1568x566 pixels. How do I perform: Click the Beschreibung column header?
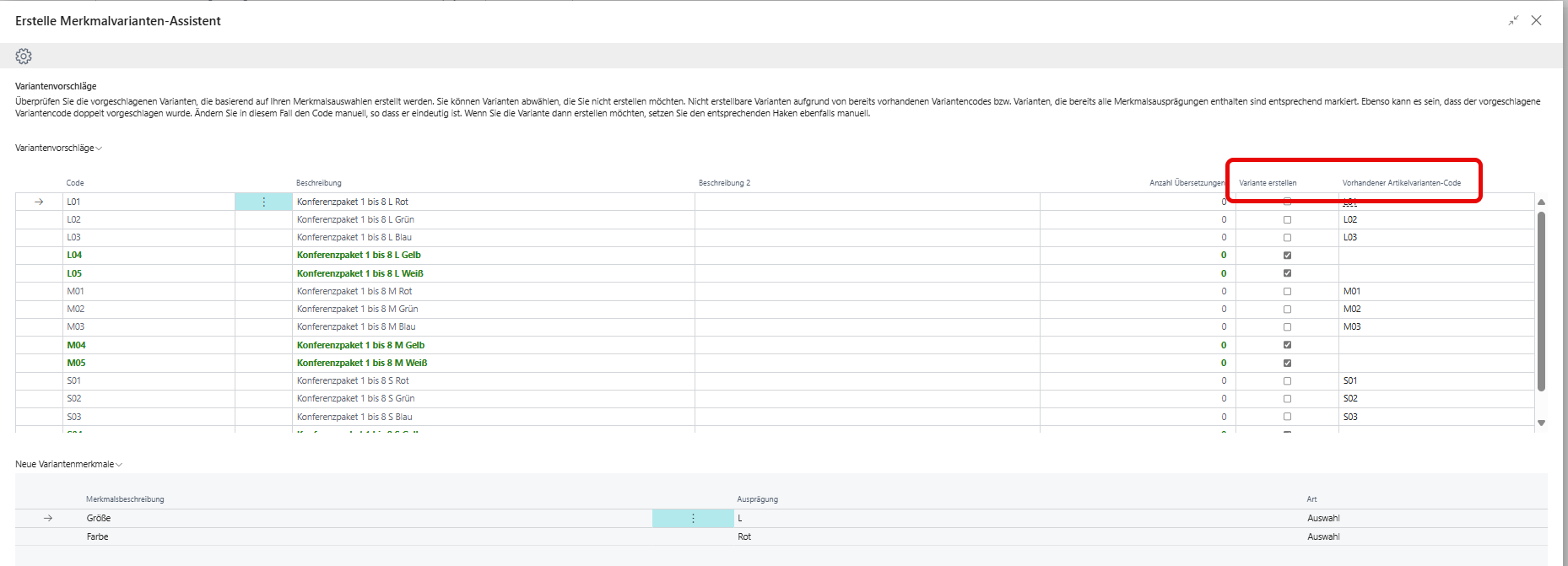point(318,183)
